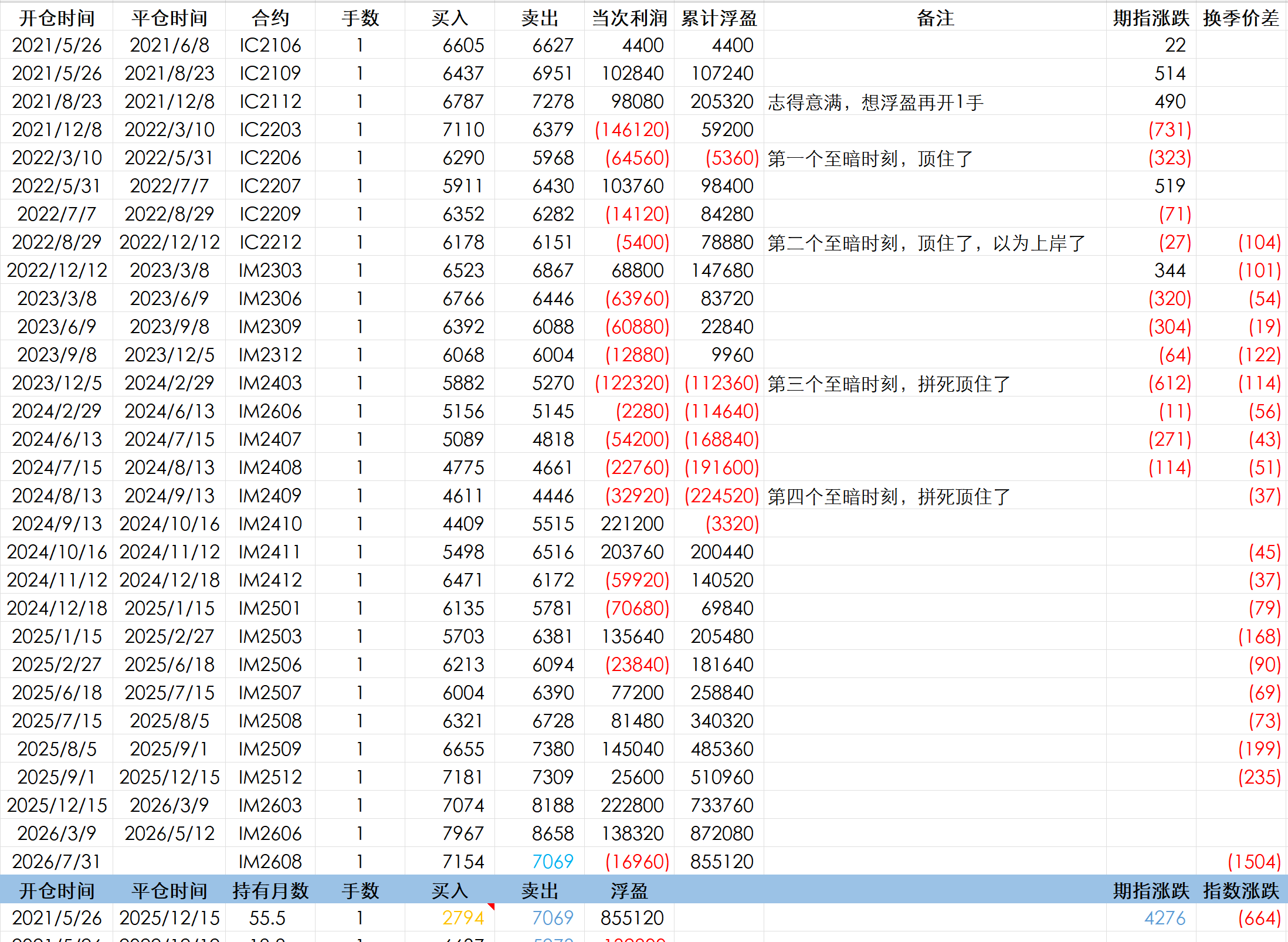The width and height of the screenshot is (1288, 942).
Task: Select the IM2512 contract cell
Action: 270,777
